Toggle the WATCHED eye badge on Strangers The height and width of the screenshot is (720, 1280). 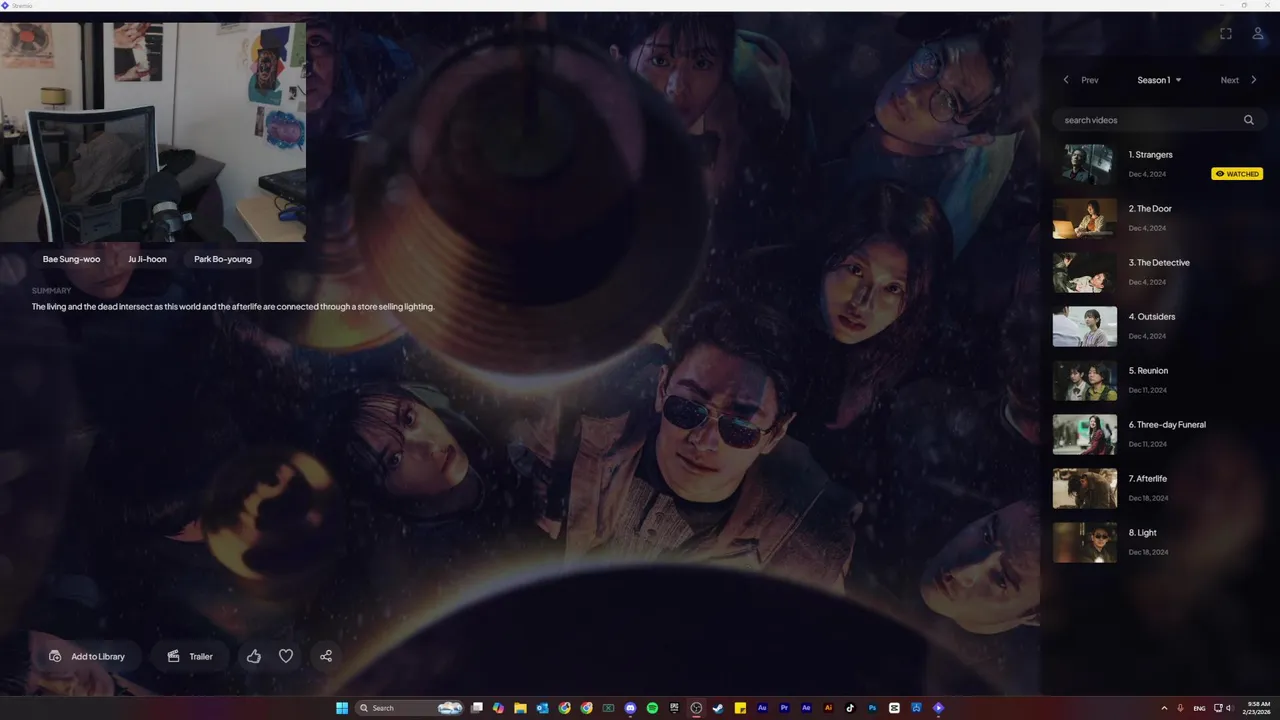coord(1237,174)
